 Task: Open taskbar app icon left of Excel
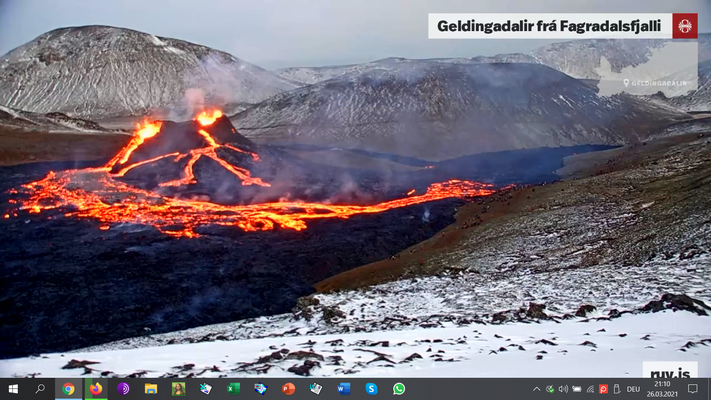[x=206, y=389]
